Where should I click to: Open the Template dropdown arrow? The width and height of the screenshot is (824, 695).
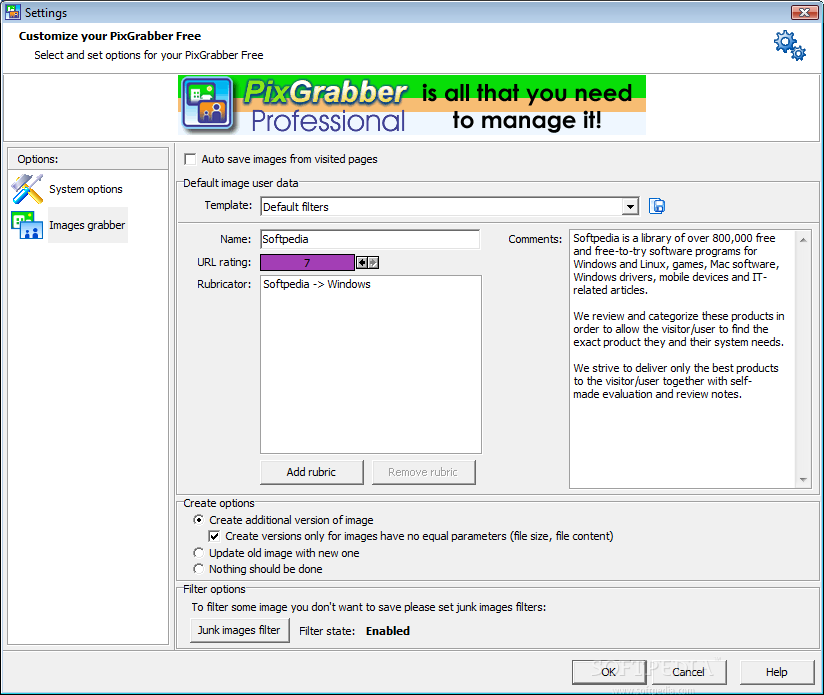click(x=630, y=206)
